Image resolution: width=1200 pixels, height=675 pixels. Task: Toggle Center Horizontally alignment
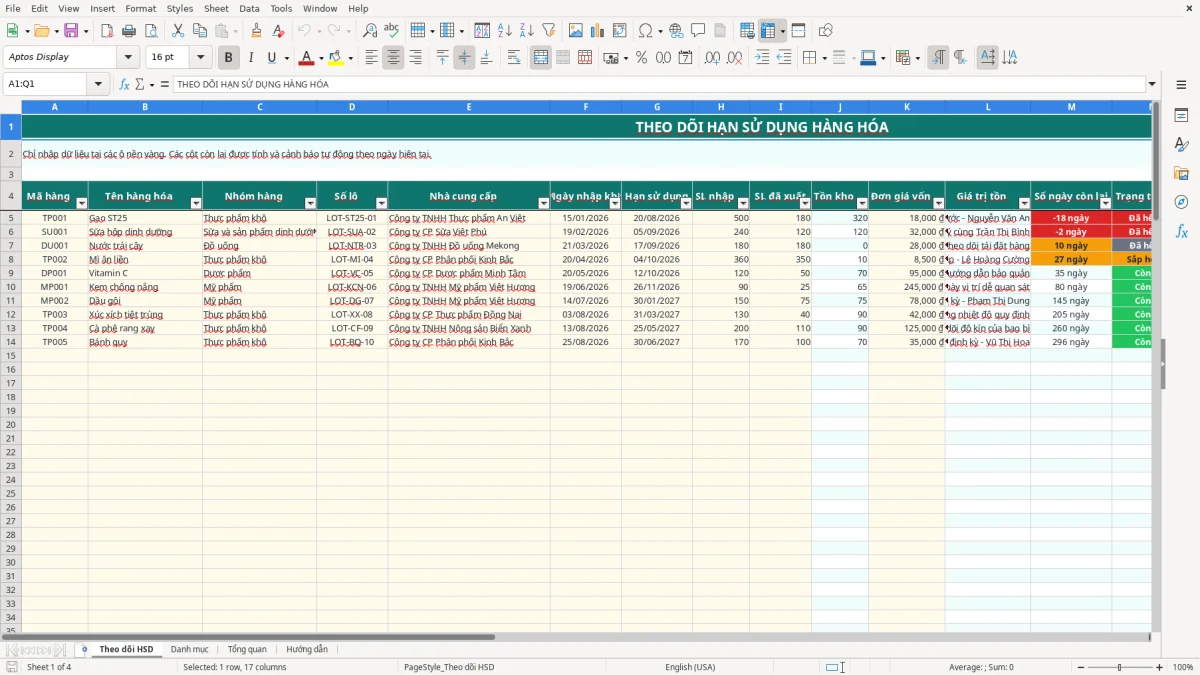[393, 58]
